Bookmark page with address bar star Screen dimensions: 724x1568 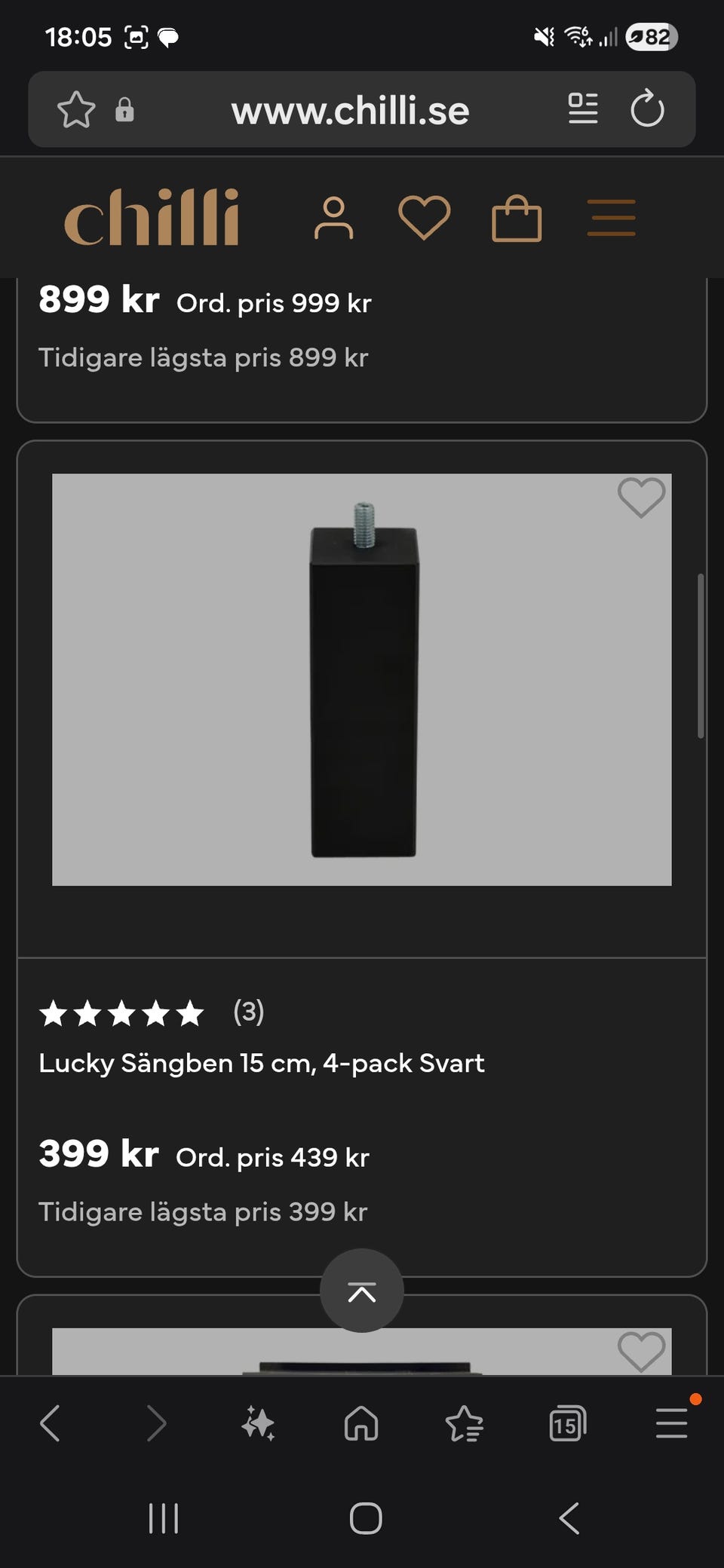coord(76,110)
